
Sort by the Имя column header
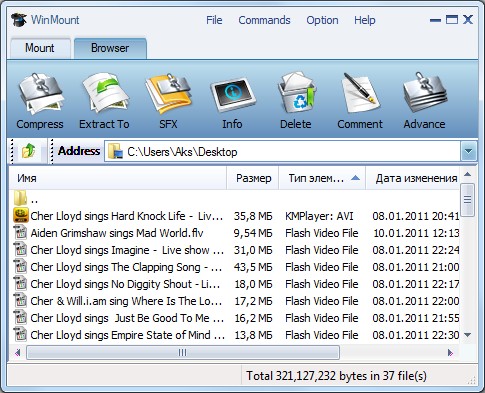pyautogui.click(x=118, y=178)
